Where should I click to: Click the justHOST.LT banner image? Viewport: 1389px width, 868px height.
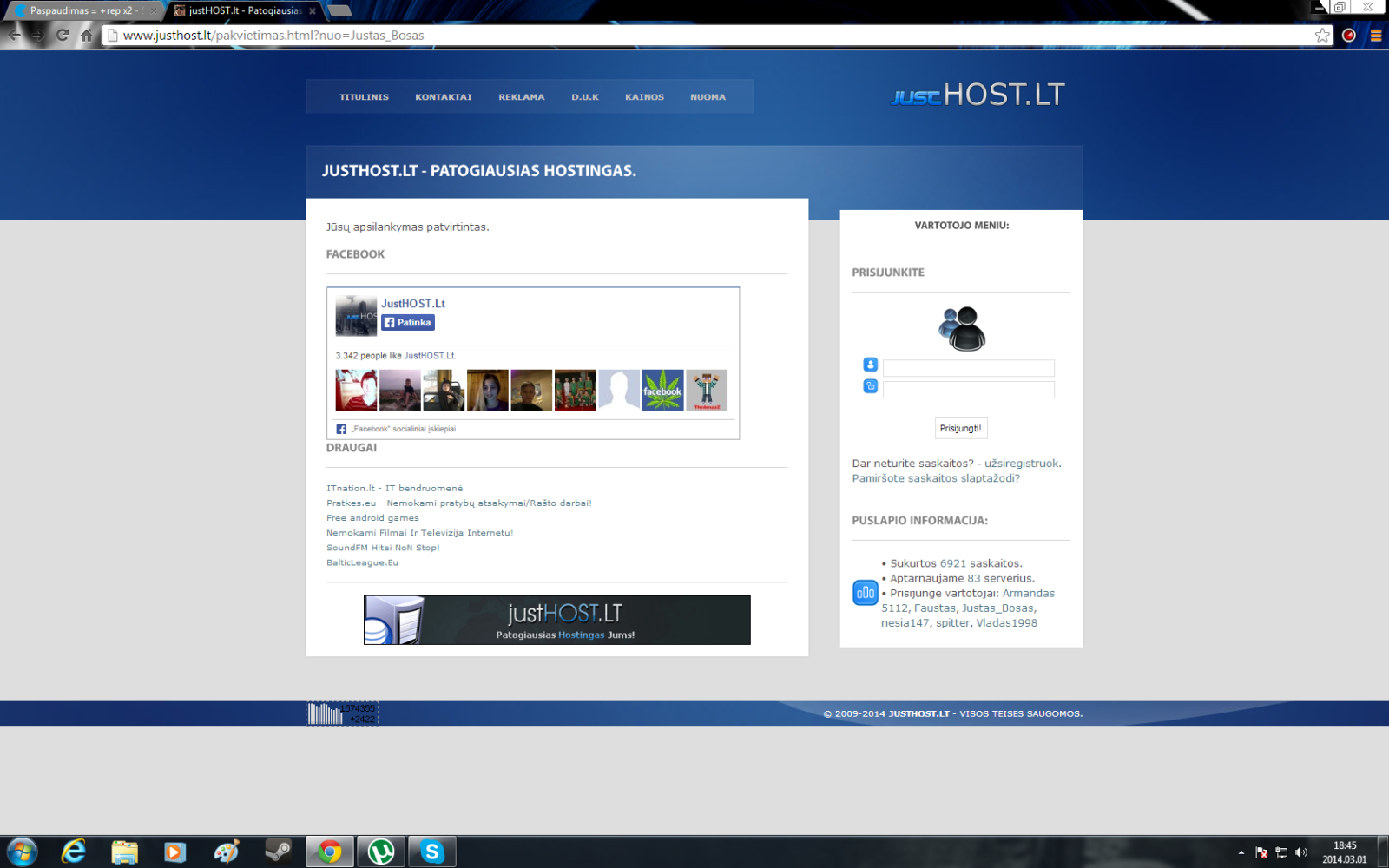coord(557,620)
